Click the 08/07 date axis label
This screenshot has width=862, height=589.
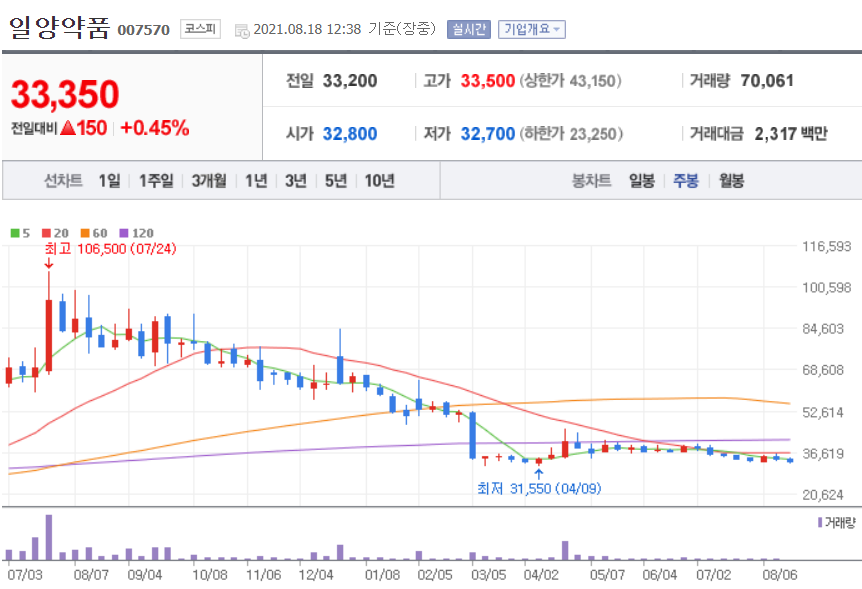click(x=91, y=575)
